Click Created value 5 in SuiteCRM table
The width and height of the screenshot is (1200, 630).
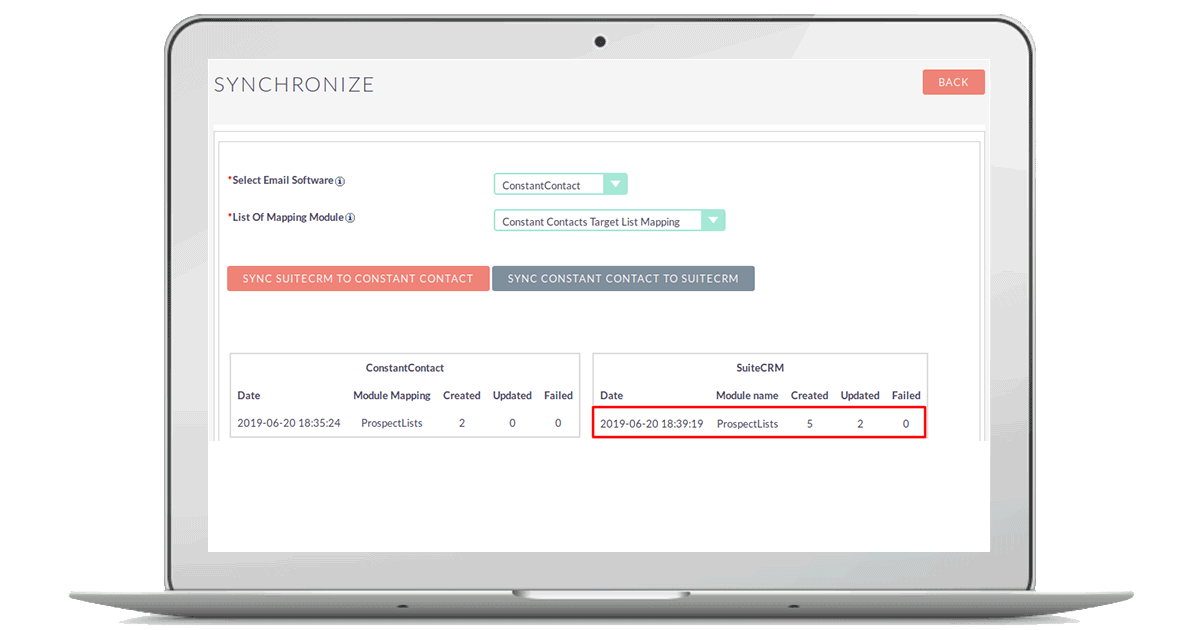coord(809,424)
